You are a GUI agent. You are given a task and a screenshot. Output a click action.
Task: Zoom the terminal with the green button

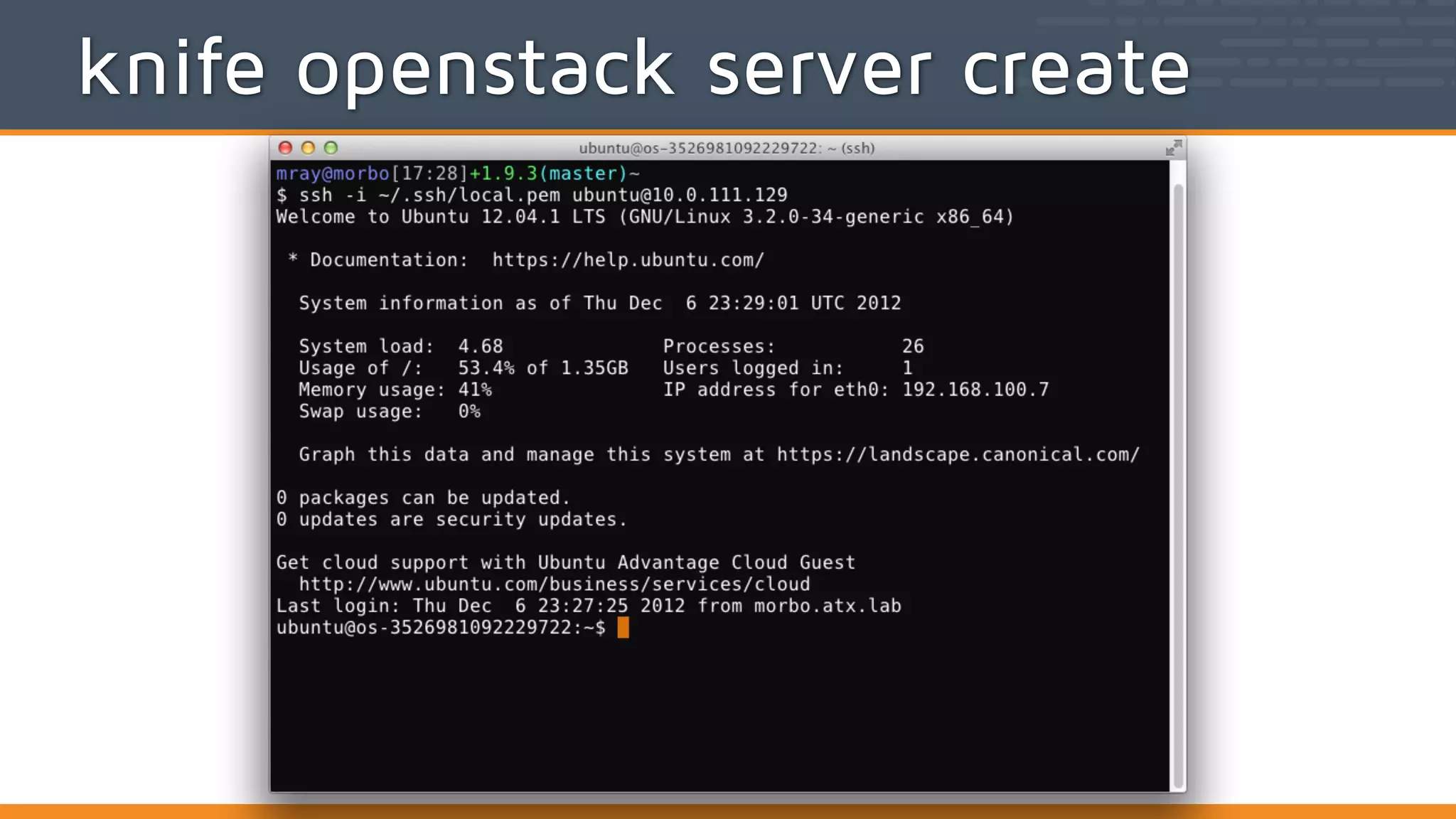point(331,148)
